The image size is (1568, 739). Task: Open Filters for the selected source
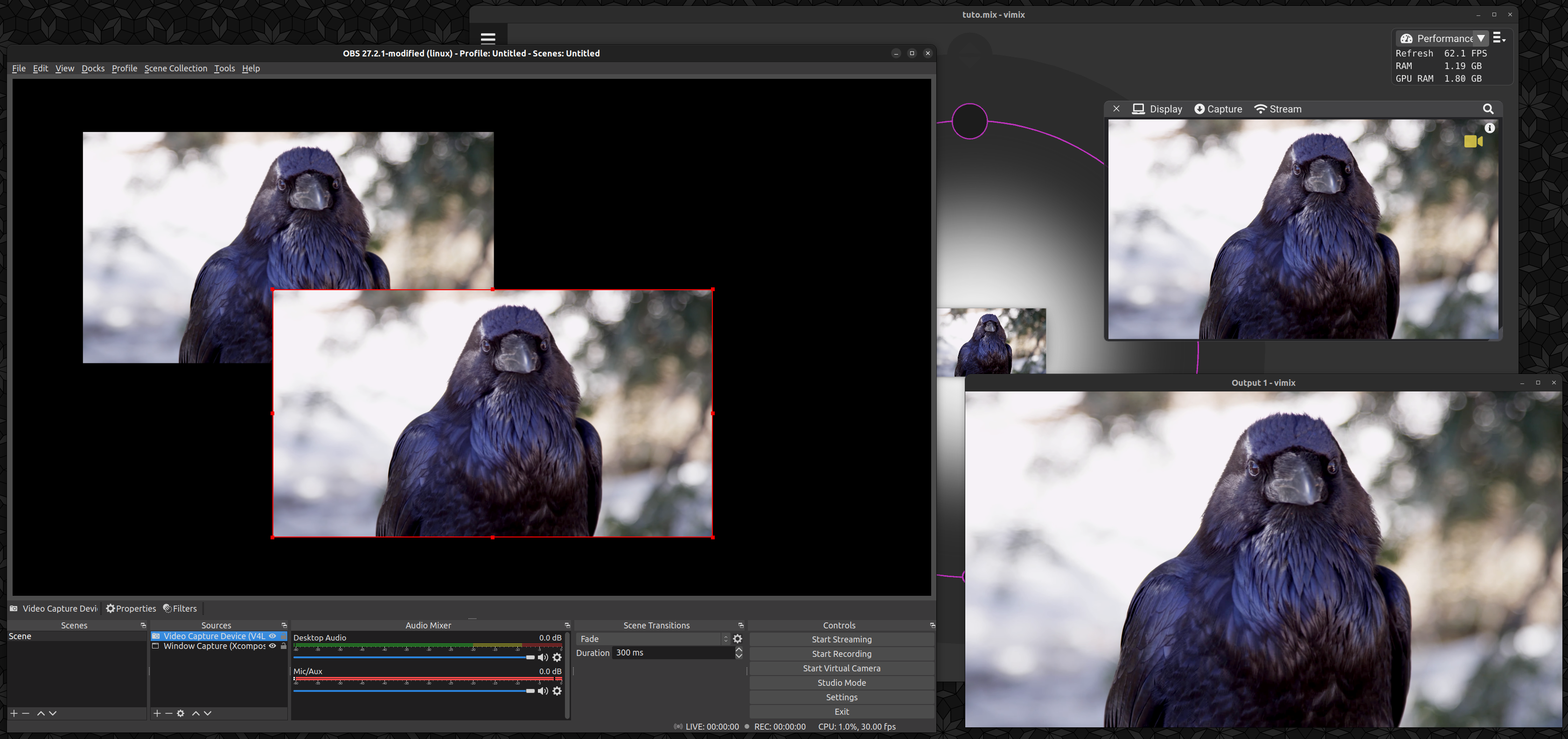tap(180, 608)
